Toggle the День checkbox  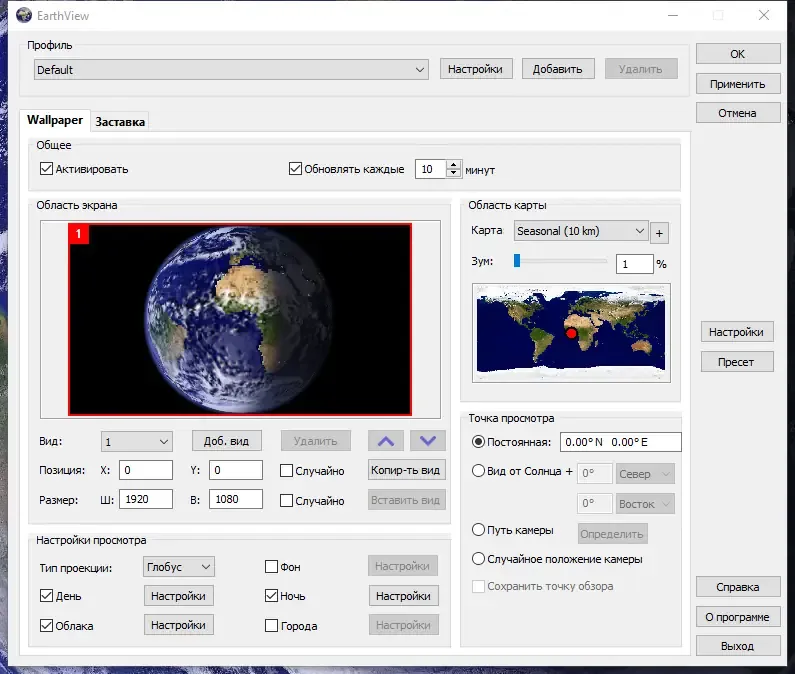point(46,595)
